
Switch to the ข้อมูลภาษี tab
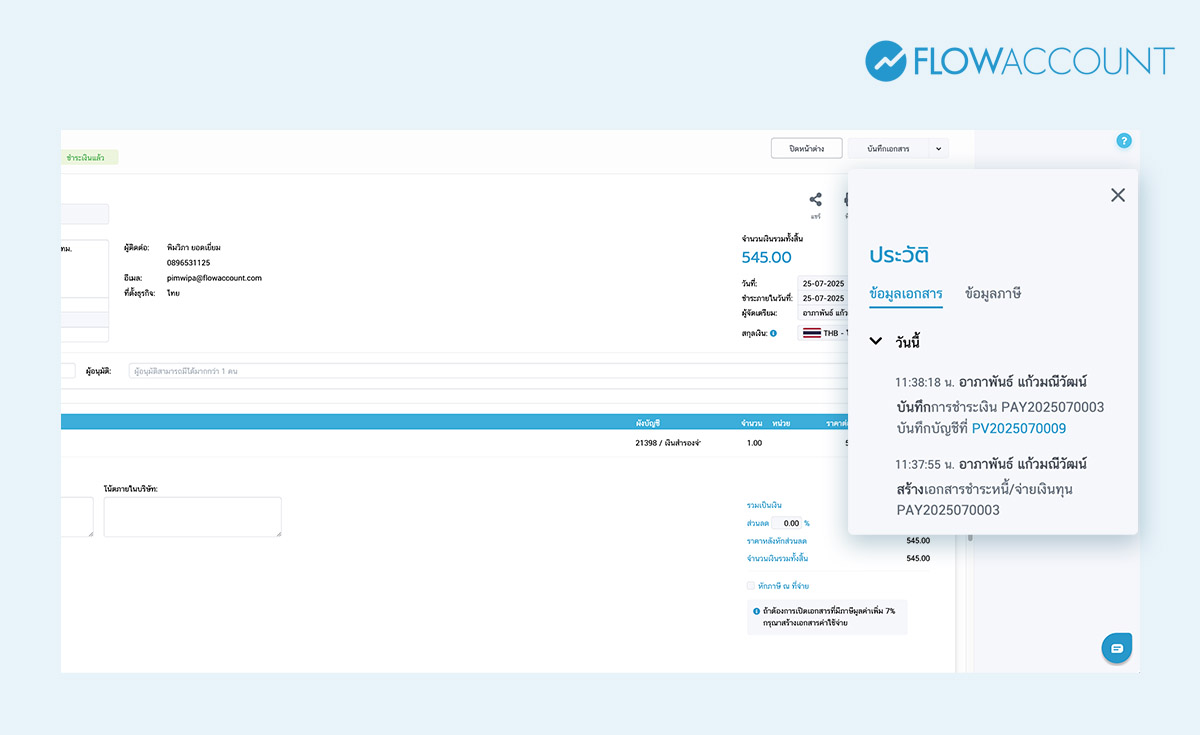pyautogui.click(x=992, y=294)
